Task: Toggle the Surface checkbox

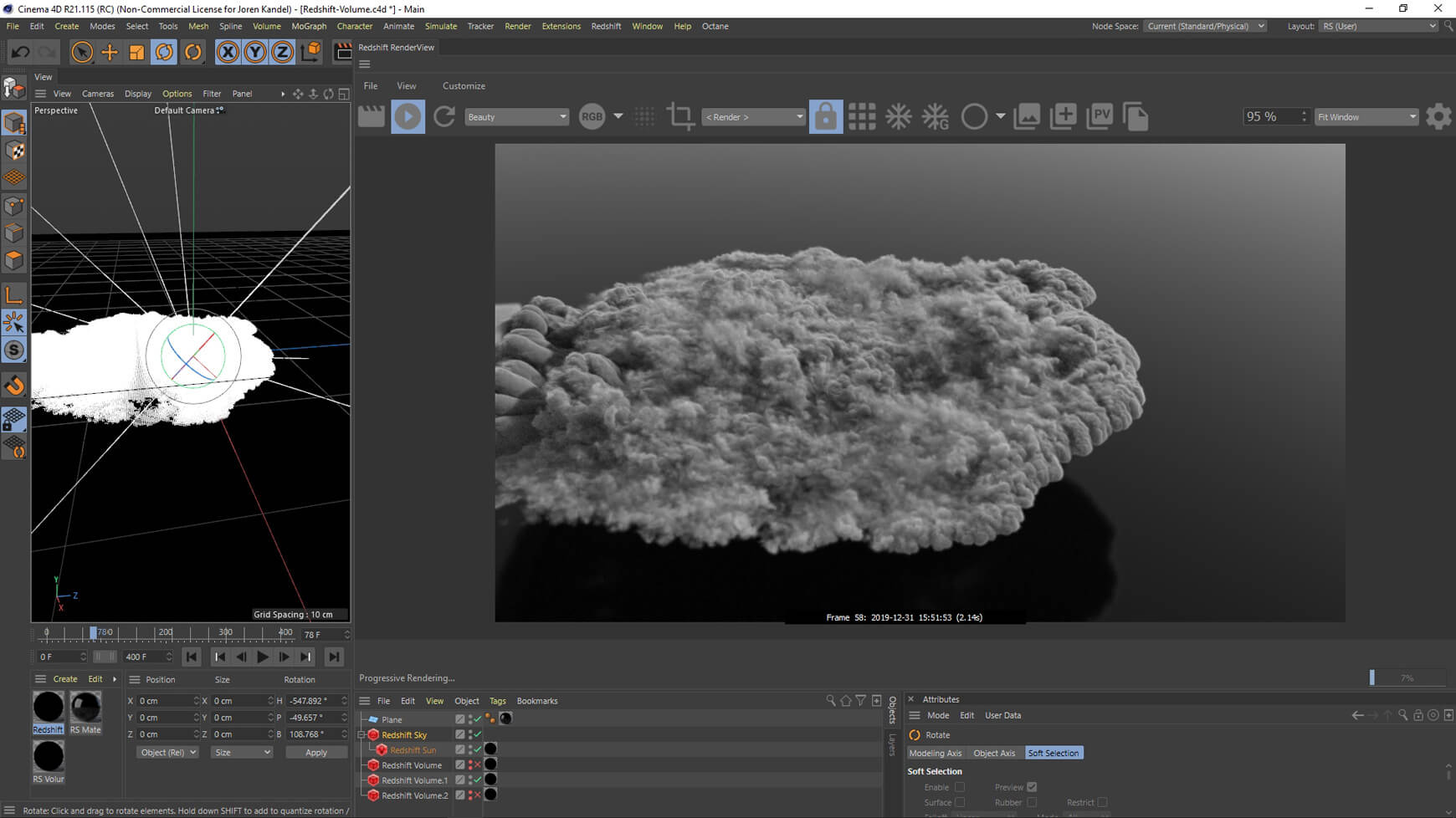Action: [960, 802]
